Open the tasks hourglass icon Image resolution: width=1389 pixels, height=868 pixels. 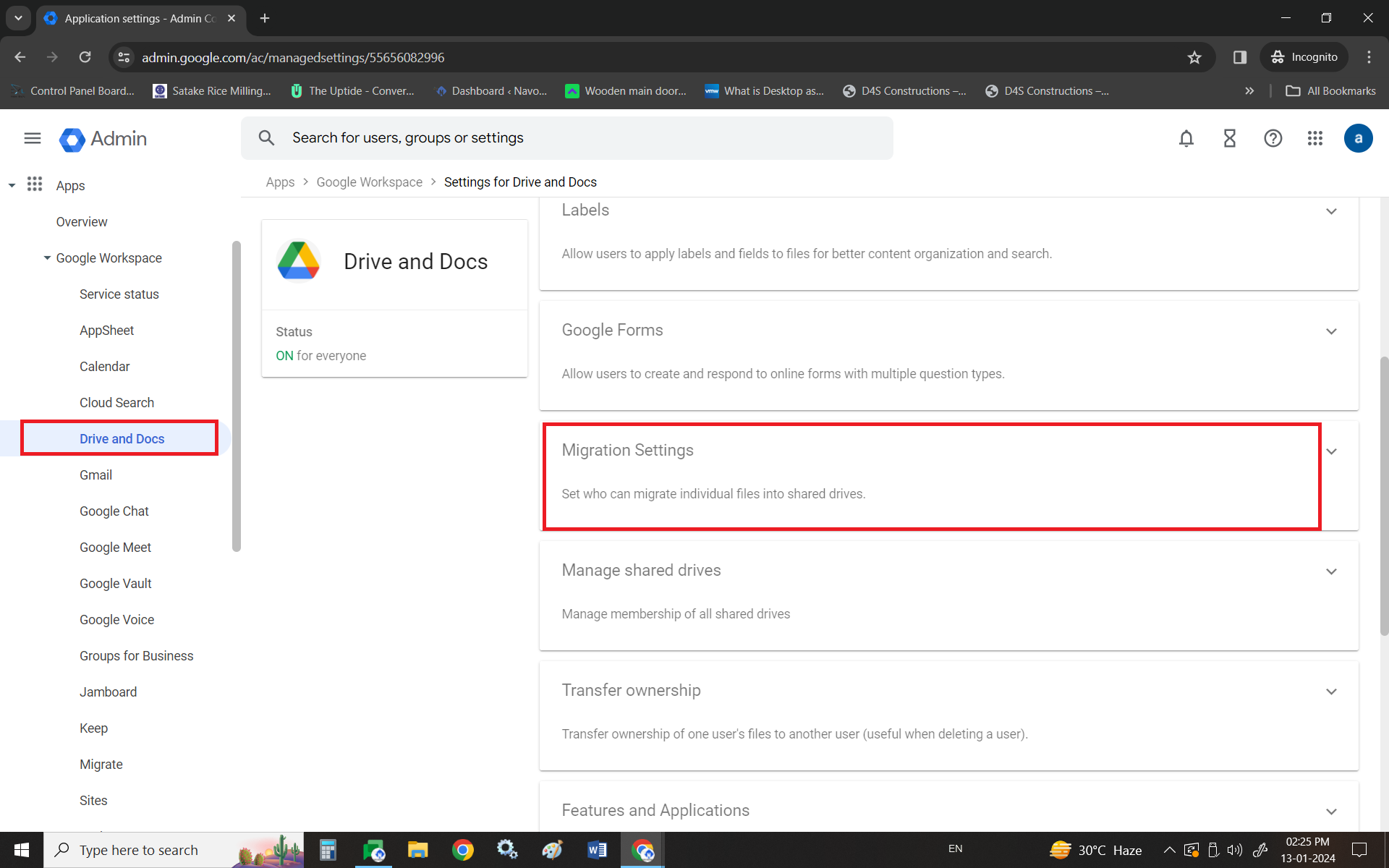1229,138
